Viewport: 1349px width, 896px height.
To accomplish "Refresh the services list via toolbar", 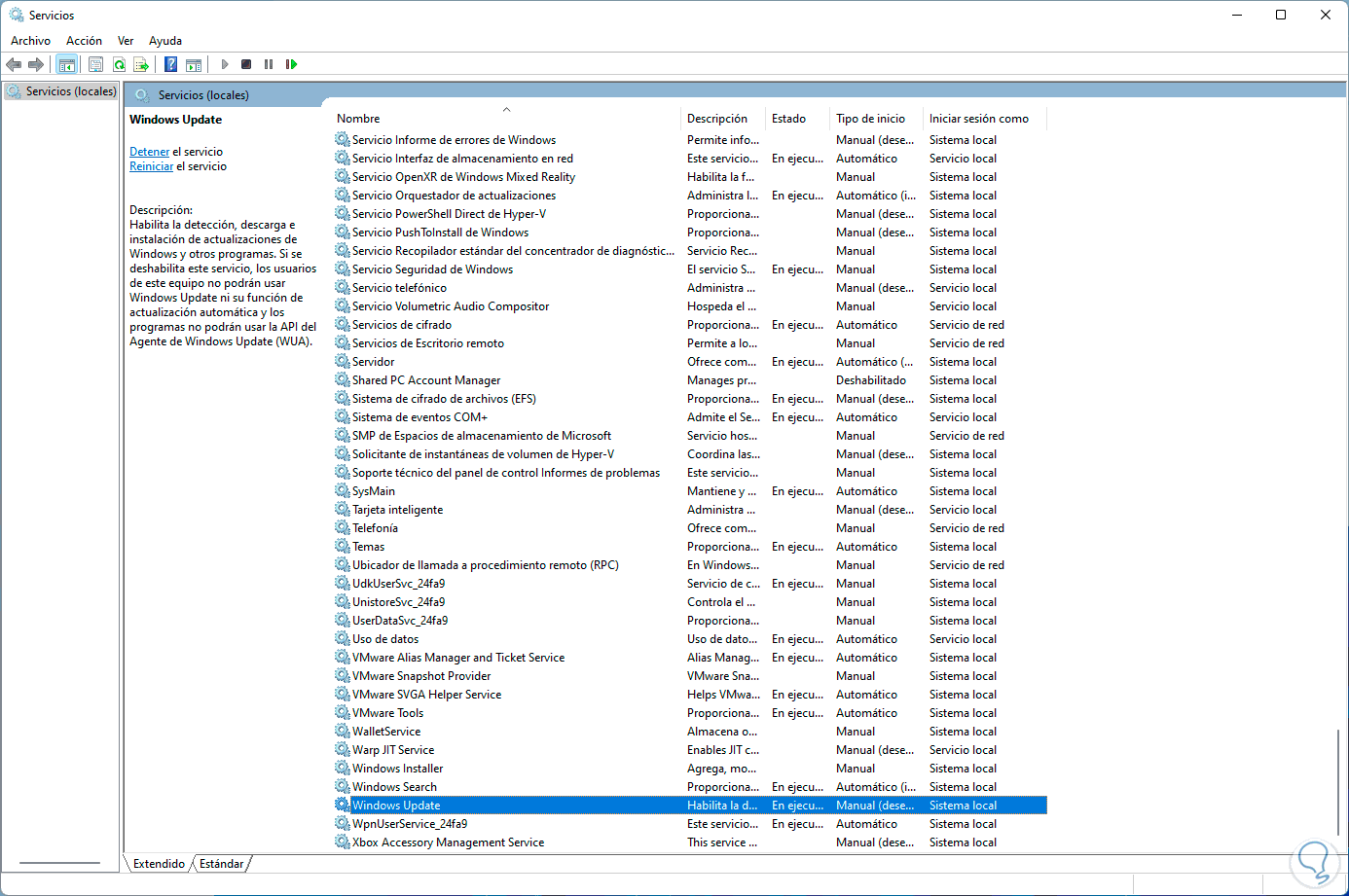I will click(x=119, y=64).
